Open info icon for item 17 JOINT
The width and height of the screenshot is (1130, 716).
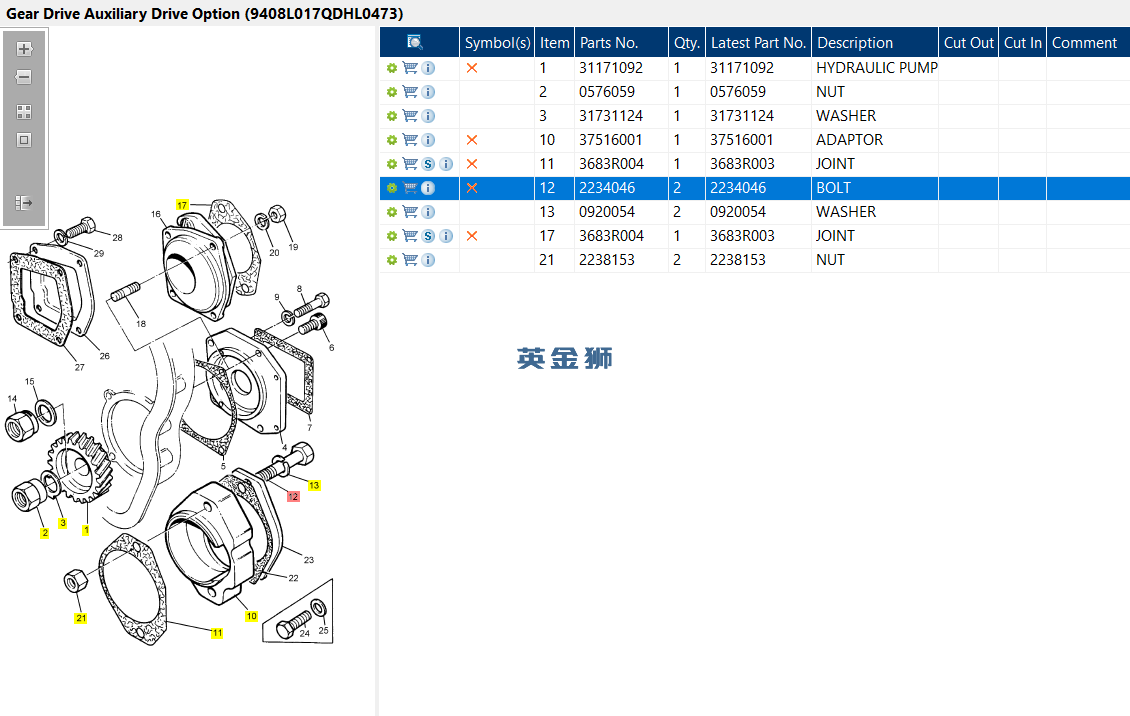click(446, 236)
